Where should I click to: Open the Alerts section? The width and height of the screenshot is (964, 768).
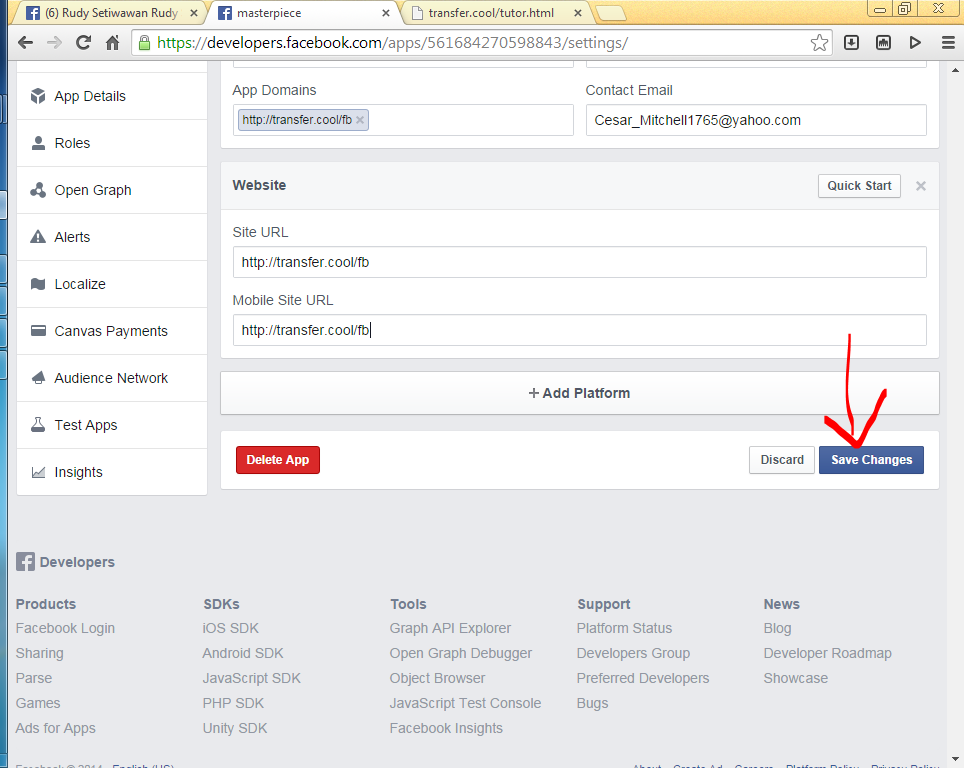click(112, 237)
